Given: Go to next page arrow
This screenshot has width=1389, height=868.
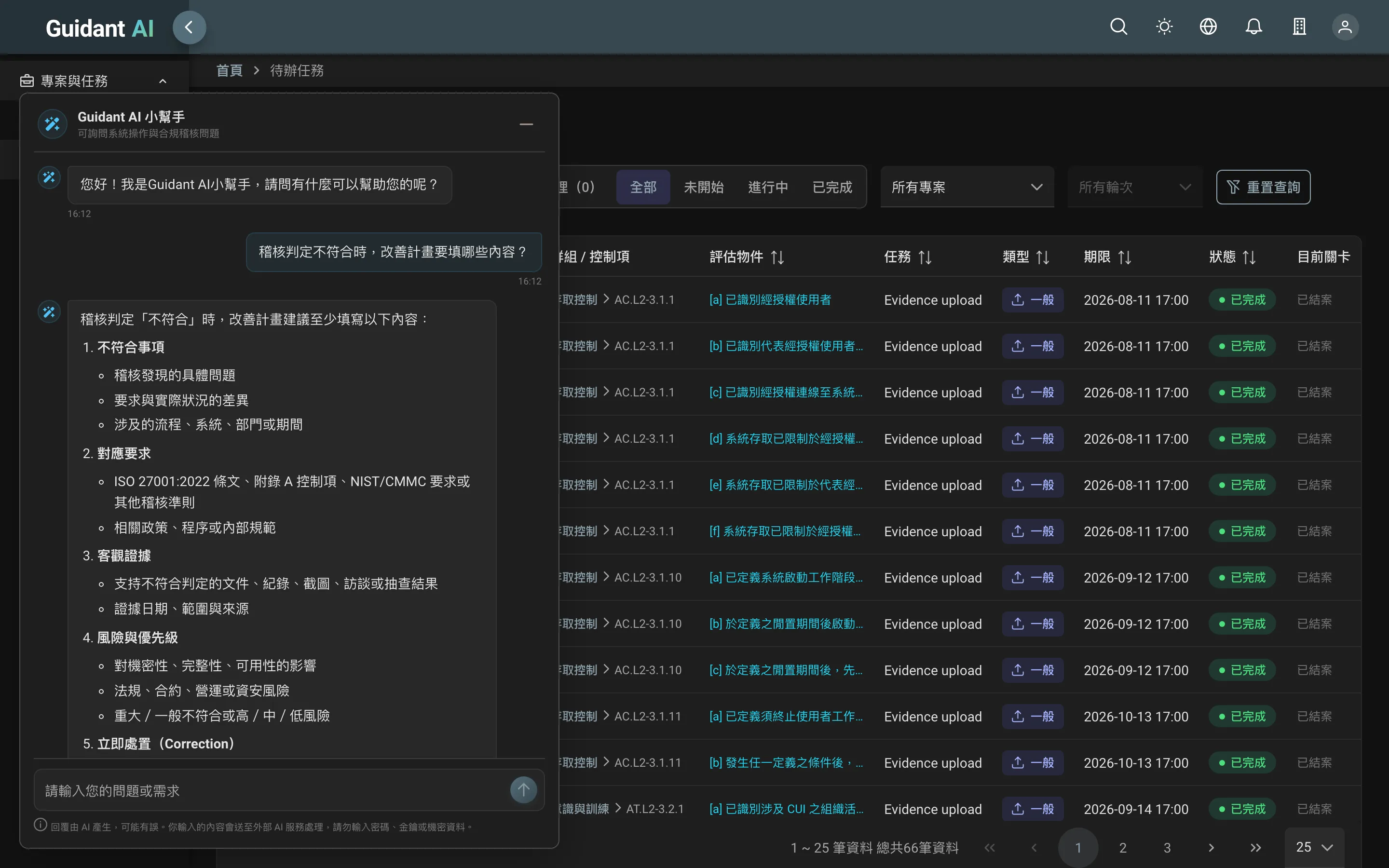Looking at the screenshot, I should [x=1211, y=847].
